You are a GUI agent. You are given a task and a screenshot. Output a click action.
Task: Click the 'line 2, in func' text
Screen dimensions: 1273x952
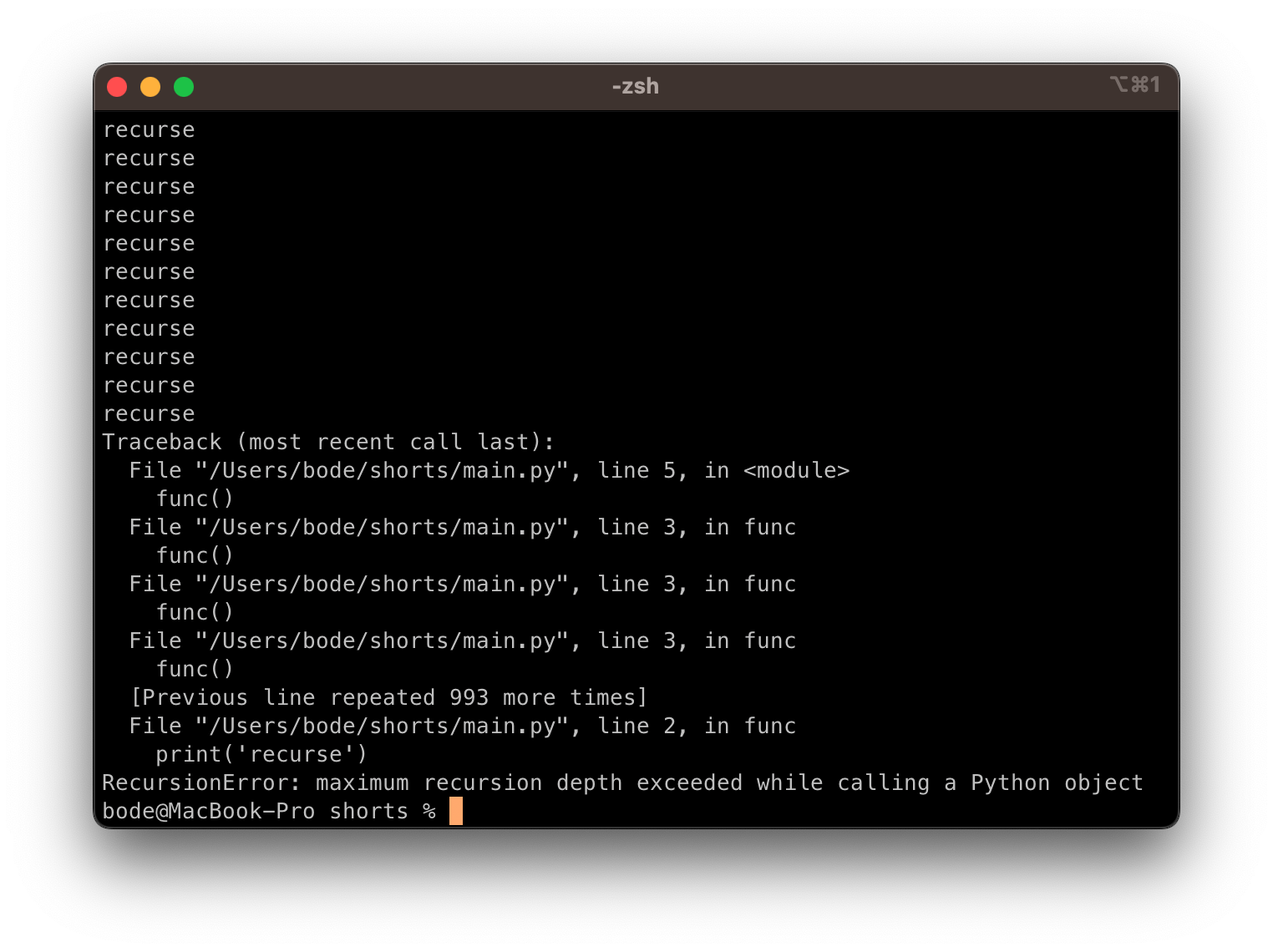(x=697, y=726)
